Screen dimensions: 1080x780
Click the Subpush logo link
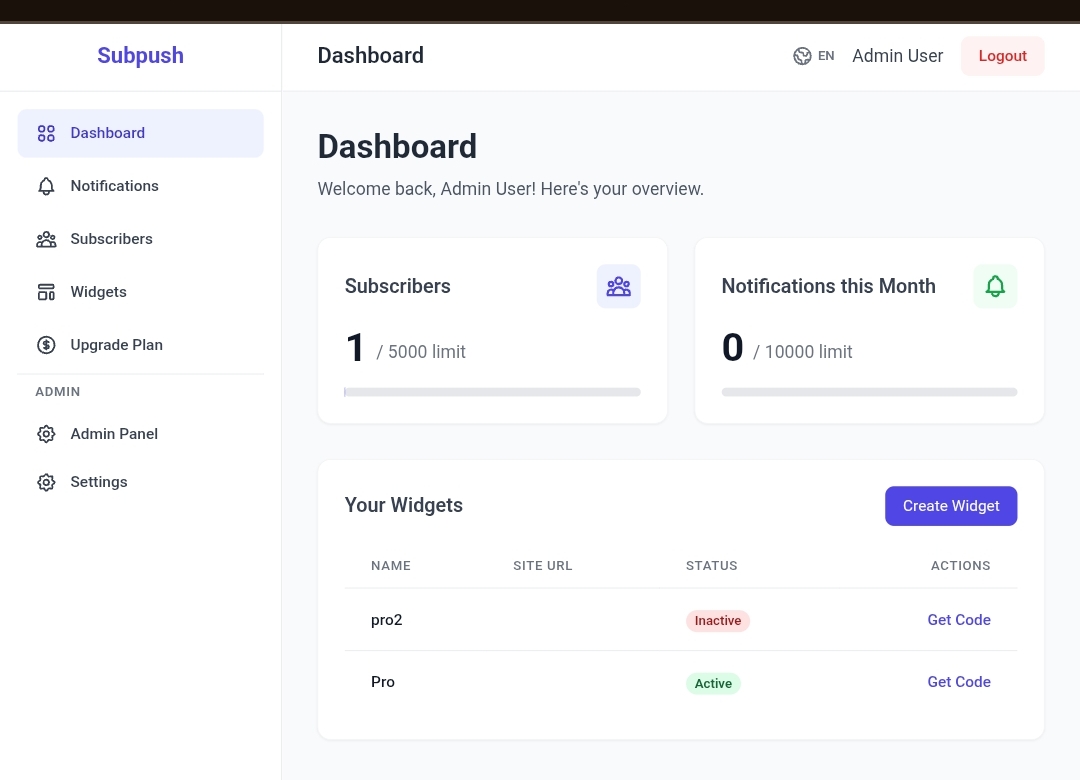point(141,55)
